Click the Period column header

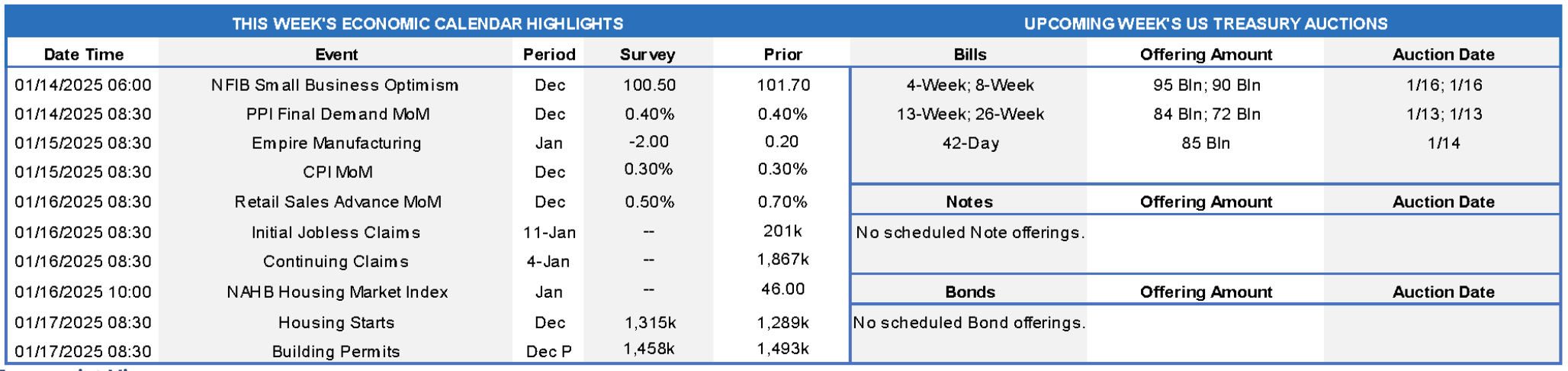coord(549,54)
